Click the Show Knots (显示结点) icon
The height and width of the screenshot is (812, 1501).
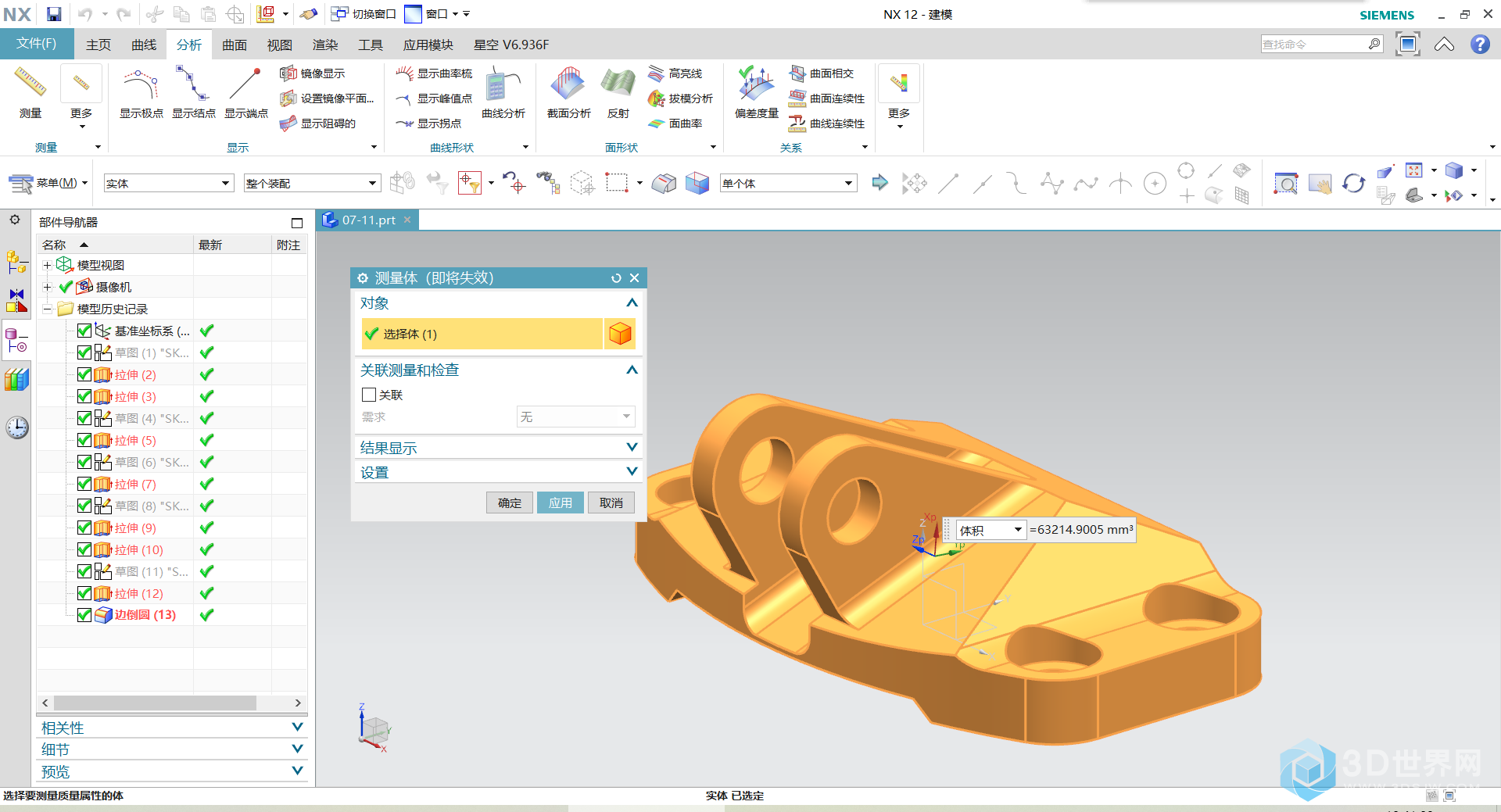pos(193,84)
